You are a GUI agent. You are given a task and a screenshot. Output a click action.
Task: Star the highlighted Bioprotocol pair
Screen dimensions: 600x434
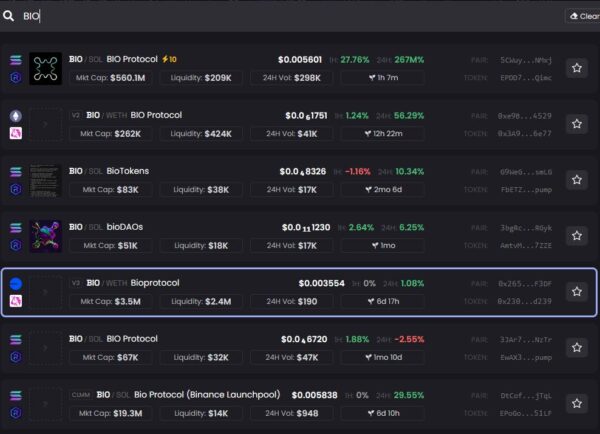577,292
